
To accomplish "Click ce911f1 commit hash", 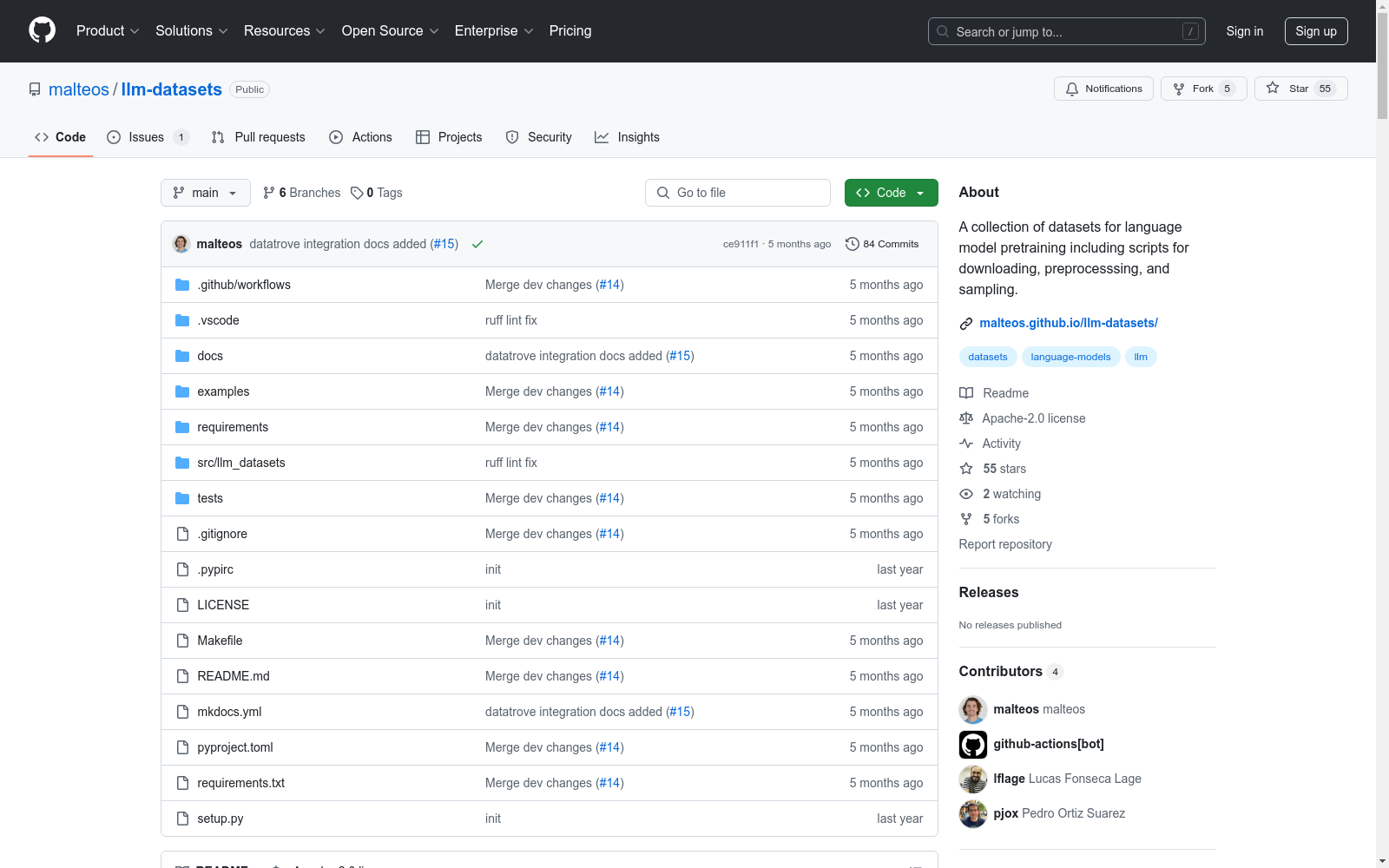I will point(741,244).
